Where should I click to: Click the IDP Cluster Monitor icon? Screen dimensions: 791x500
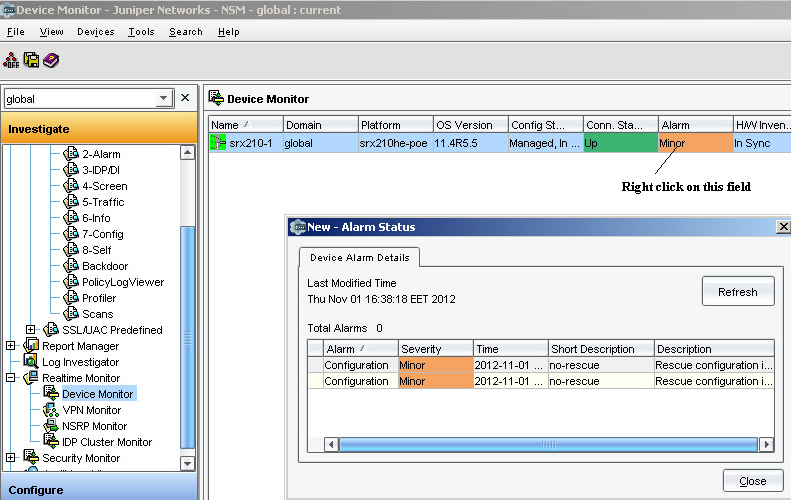(x=51, y=441)
